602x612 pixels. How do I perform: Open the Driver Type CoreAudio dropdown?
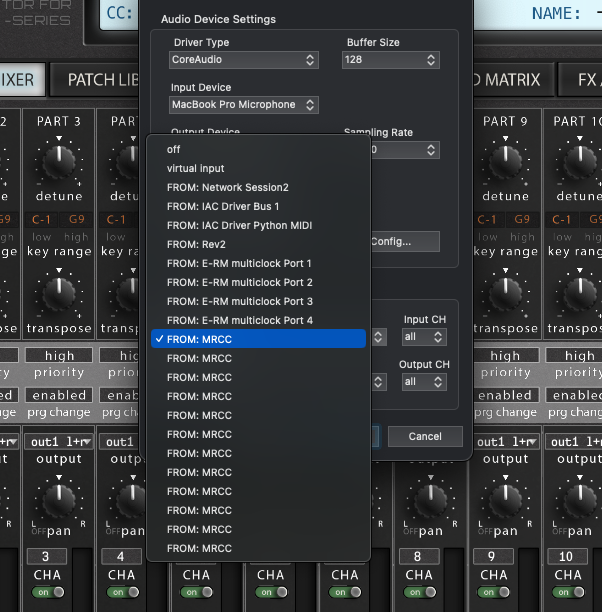[244, 60]
